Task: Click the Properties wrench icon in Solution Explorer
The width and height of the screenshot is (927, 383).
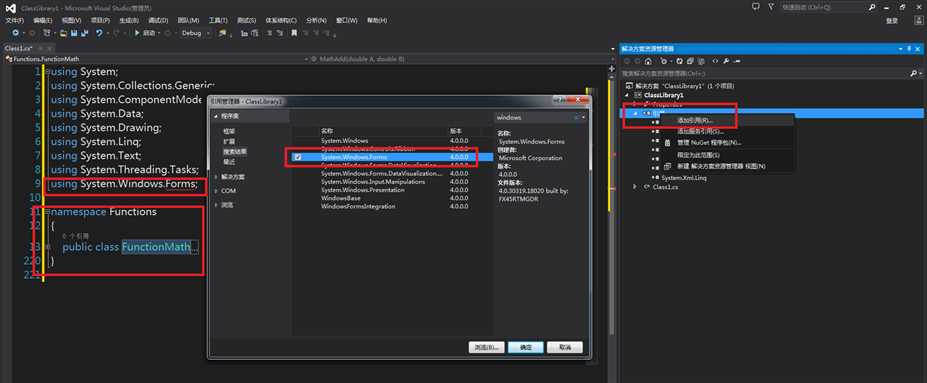Action: coord(726,61)
